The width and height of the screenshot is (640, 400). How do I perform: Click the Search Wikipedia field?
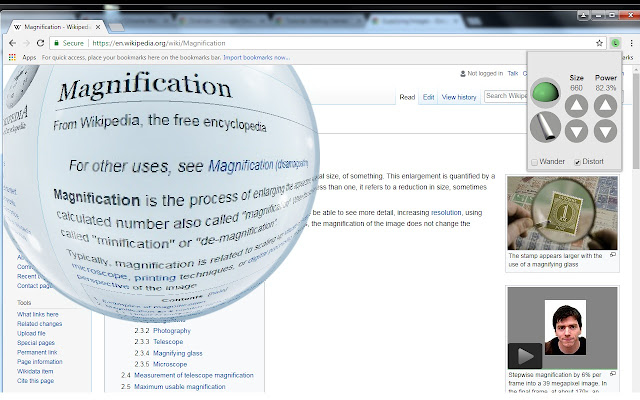point(506,96)
